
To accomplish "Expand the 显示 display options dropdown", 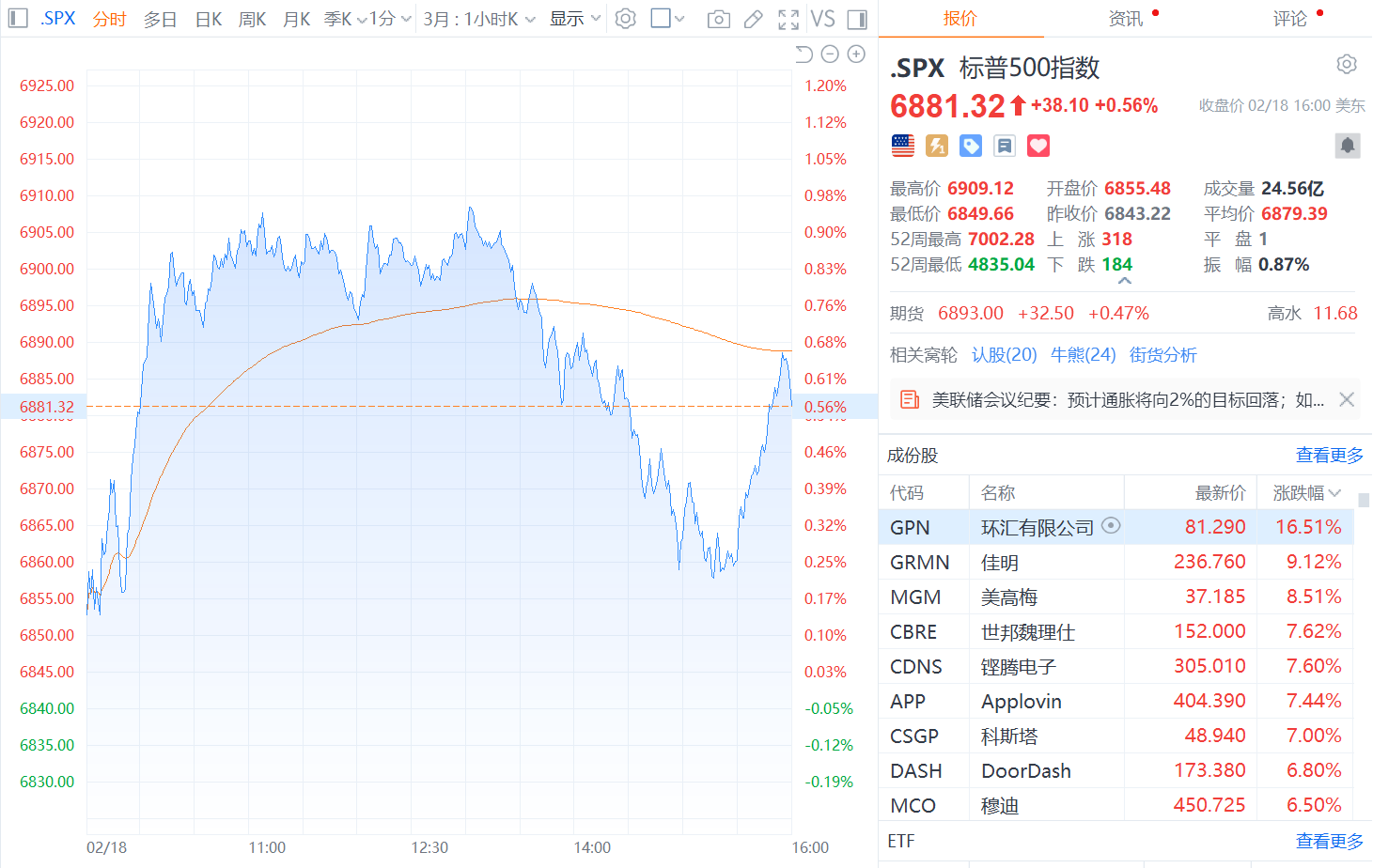I will pyautogui.click(x=574, y=19).
